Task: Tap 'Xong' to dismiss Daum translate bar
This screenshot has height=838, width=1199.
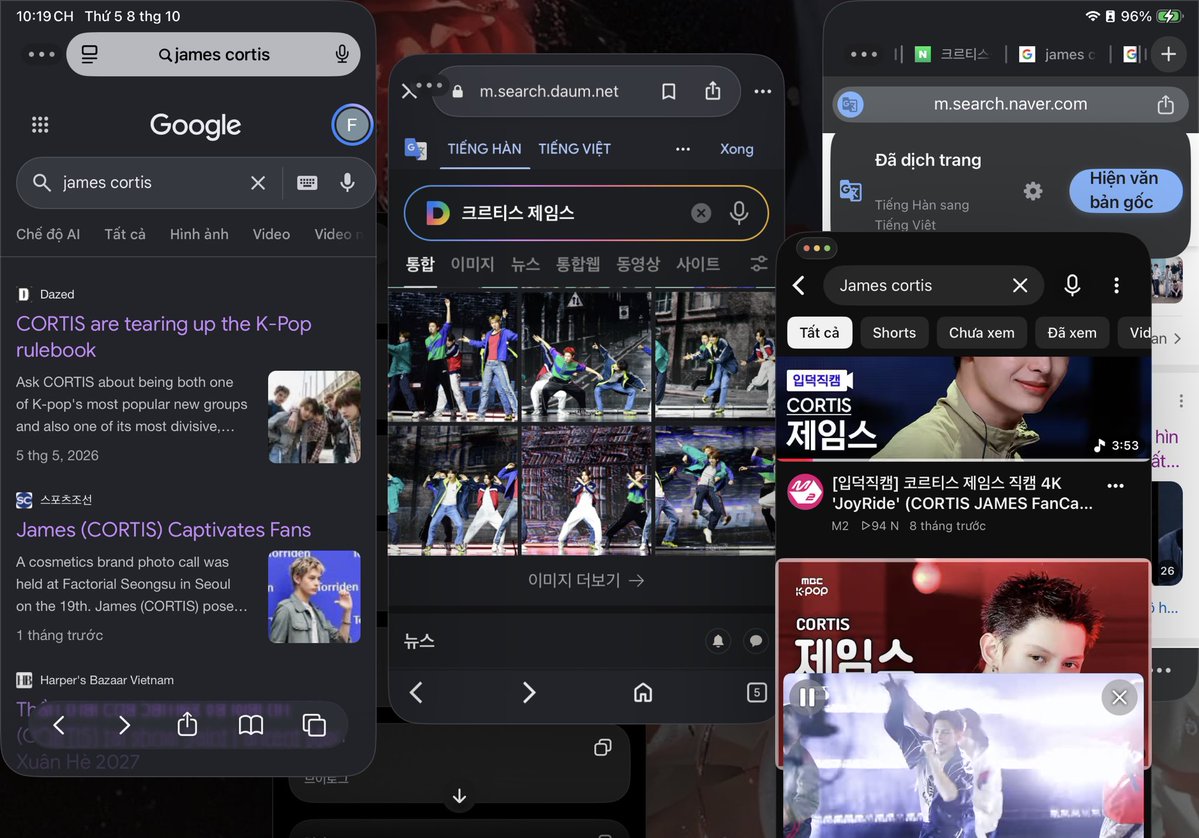Action: point(736,149)
